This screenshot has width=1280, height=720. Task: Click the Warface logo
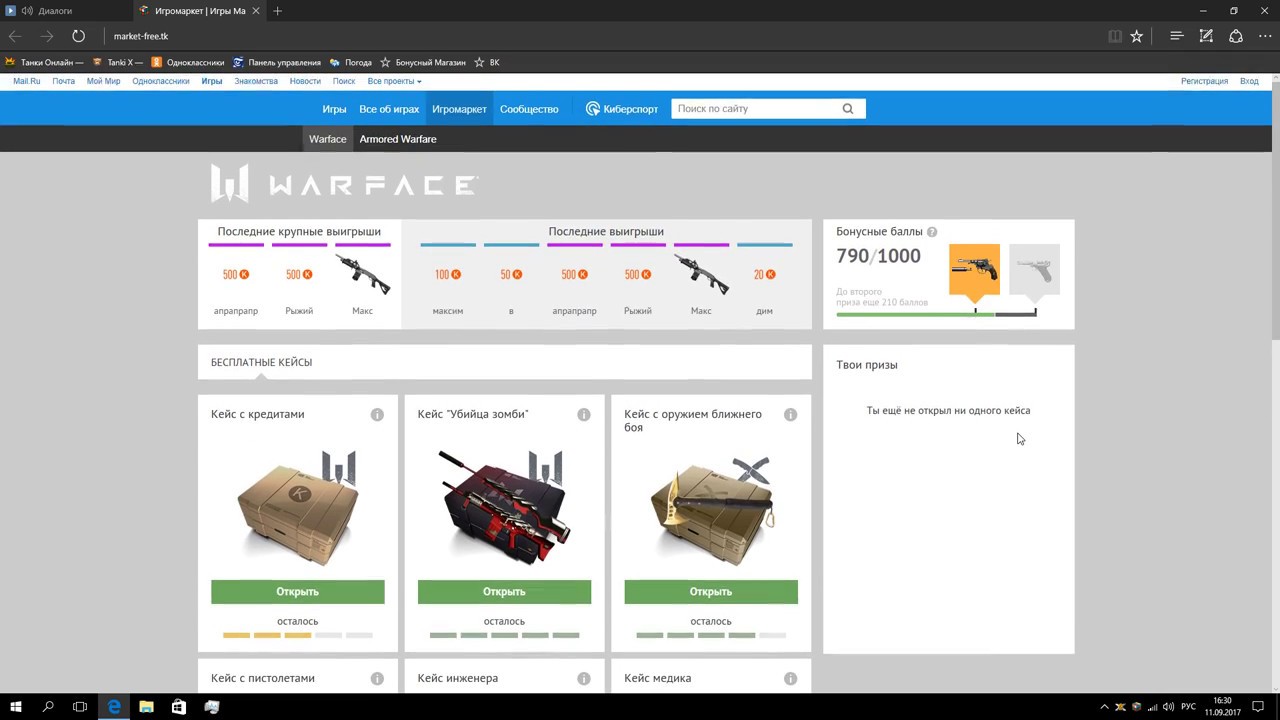tap(344, 184)
